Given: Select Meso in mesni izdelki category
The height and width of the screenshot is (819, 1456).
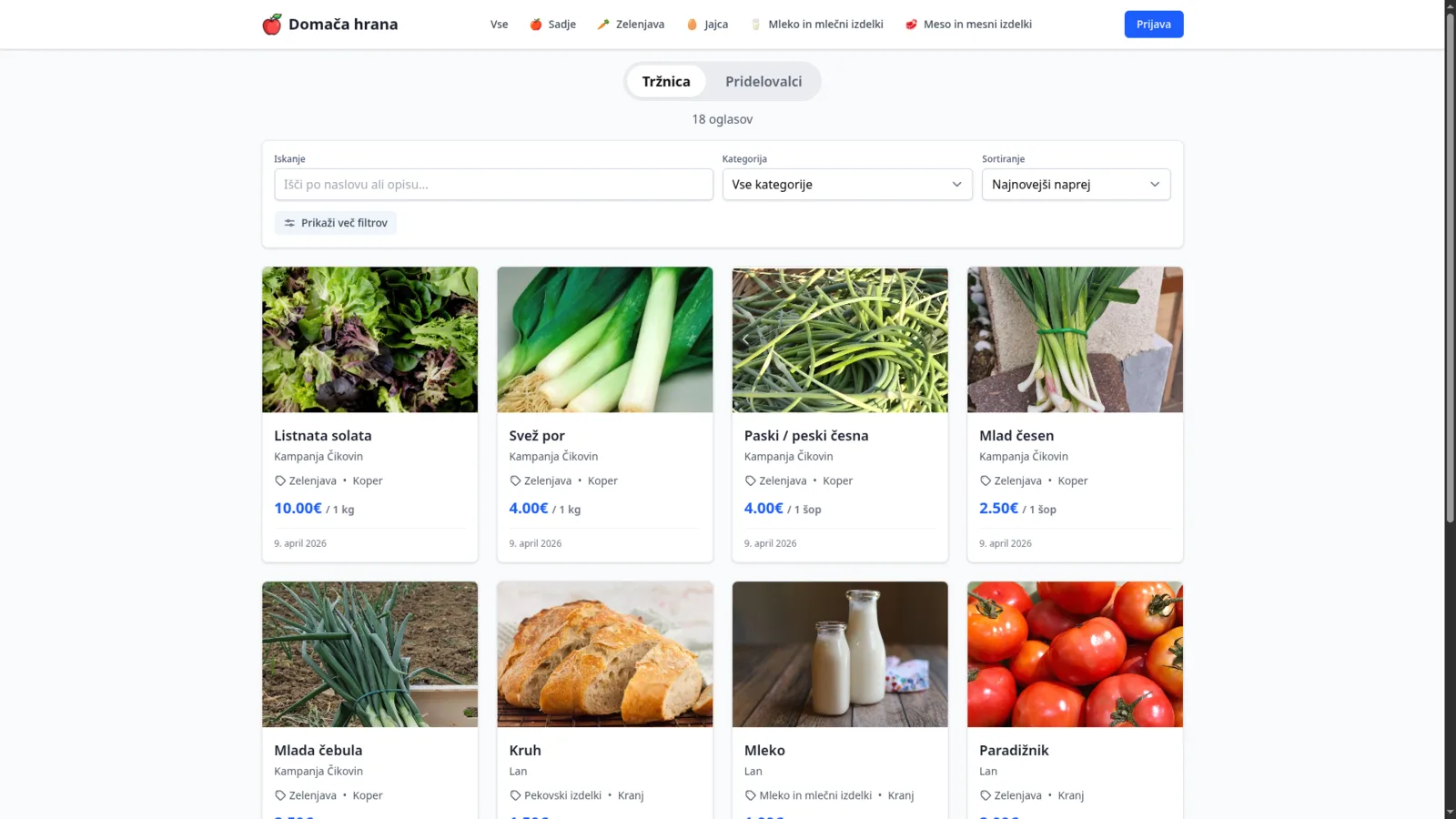Looking at the screenshot, I should pos(968,25).
